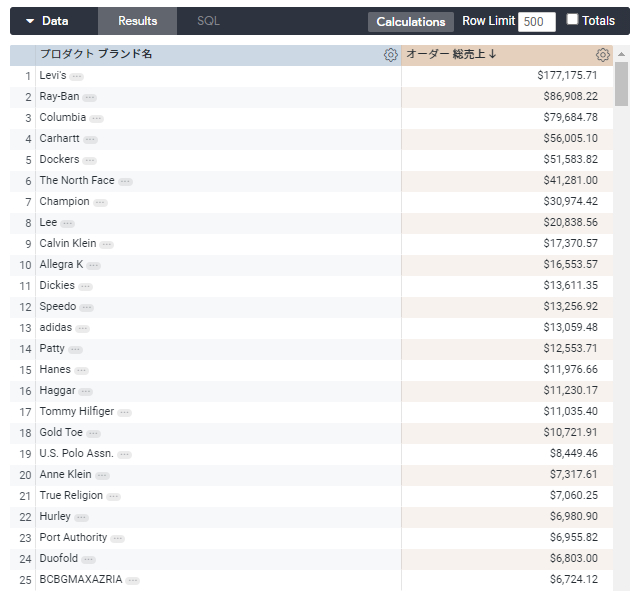This screenshot has width=636, height=591.
Task: Click ellipsis icon next to Dockers
Action: click(90, 160)
